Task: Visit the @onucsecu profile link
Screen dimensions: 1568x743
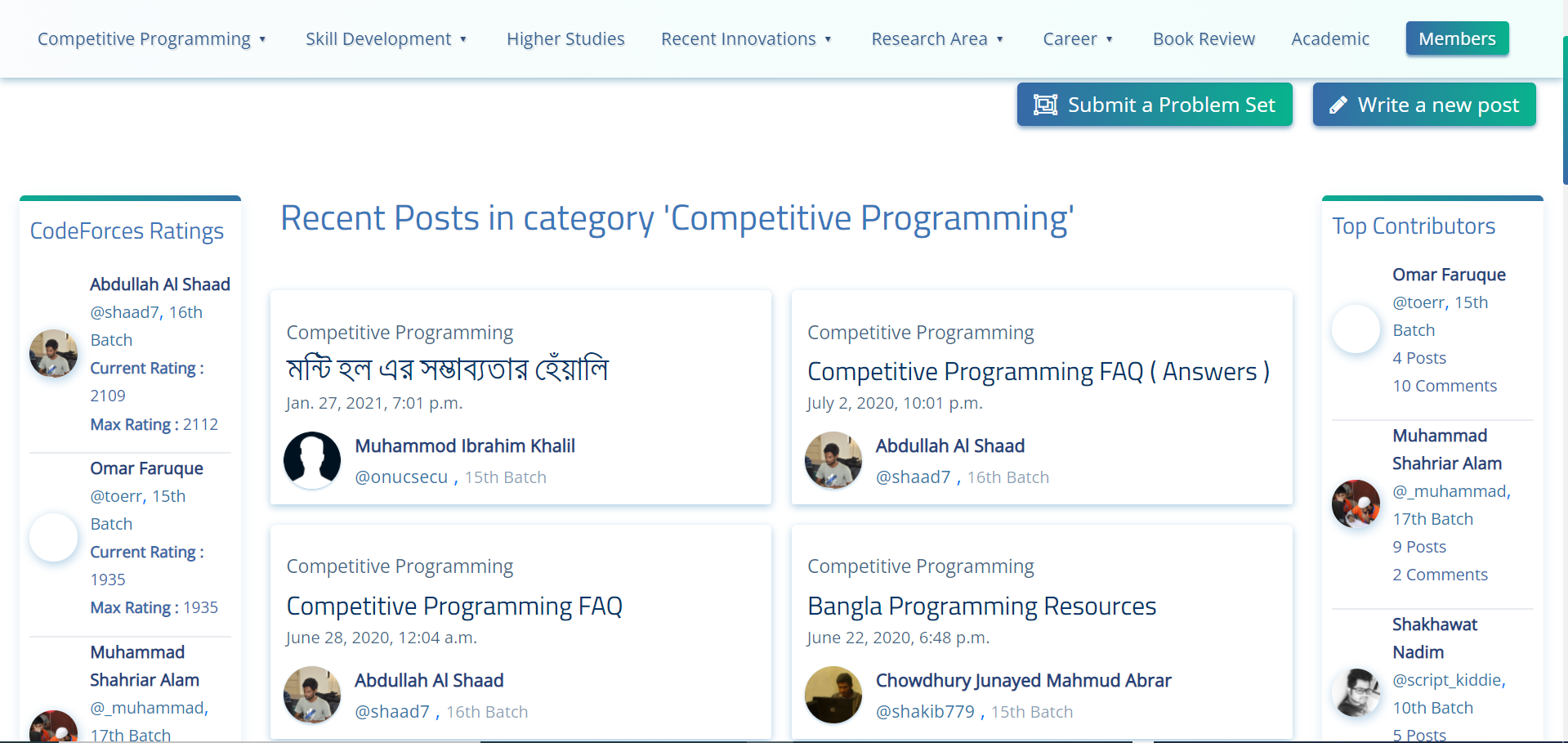Action: coord(401,477)
